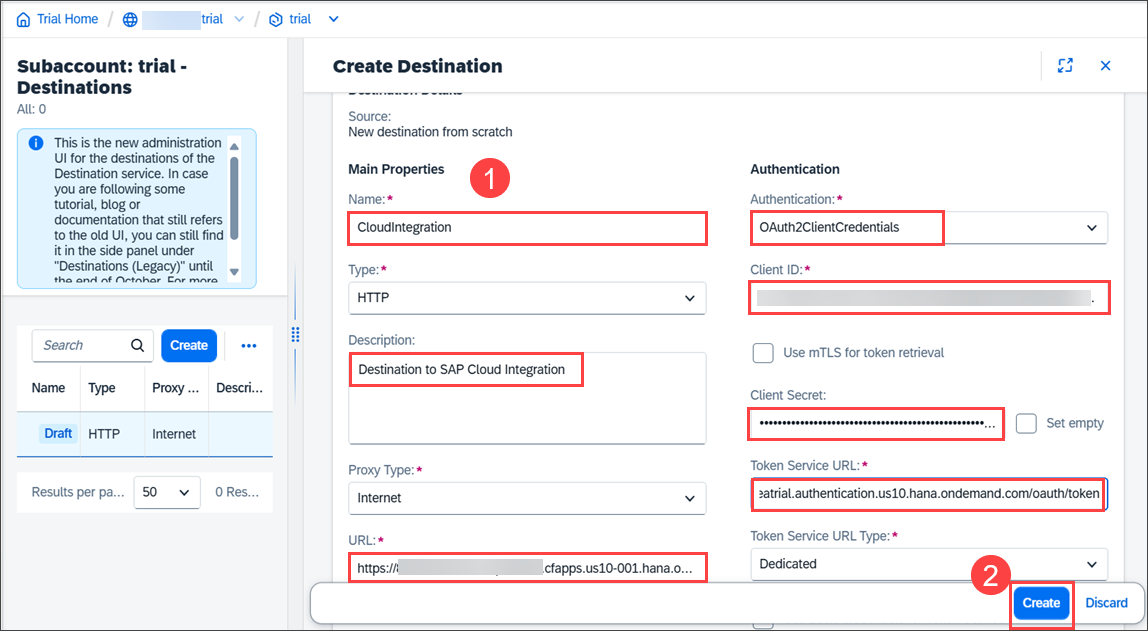
Task: Click the Token Service URL field
Action: point(929,493)
